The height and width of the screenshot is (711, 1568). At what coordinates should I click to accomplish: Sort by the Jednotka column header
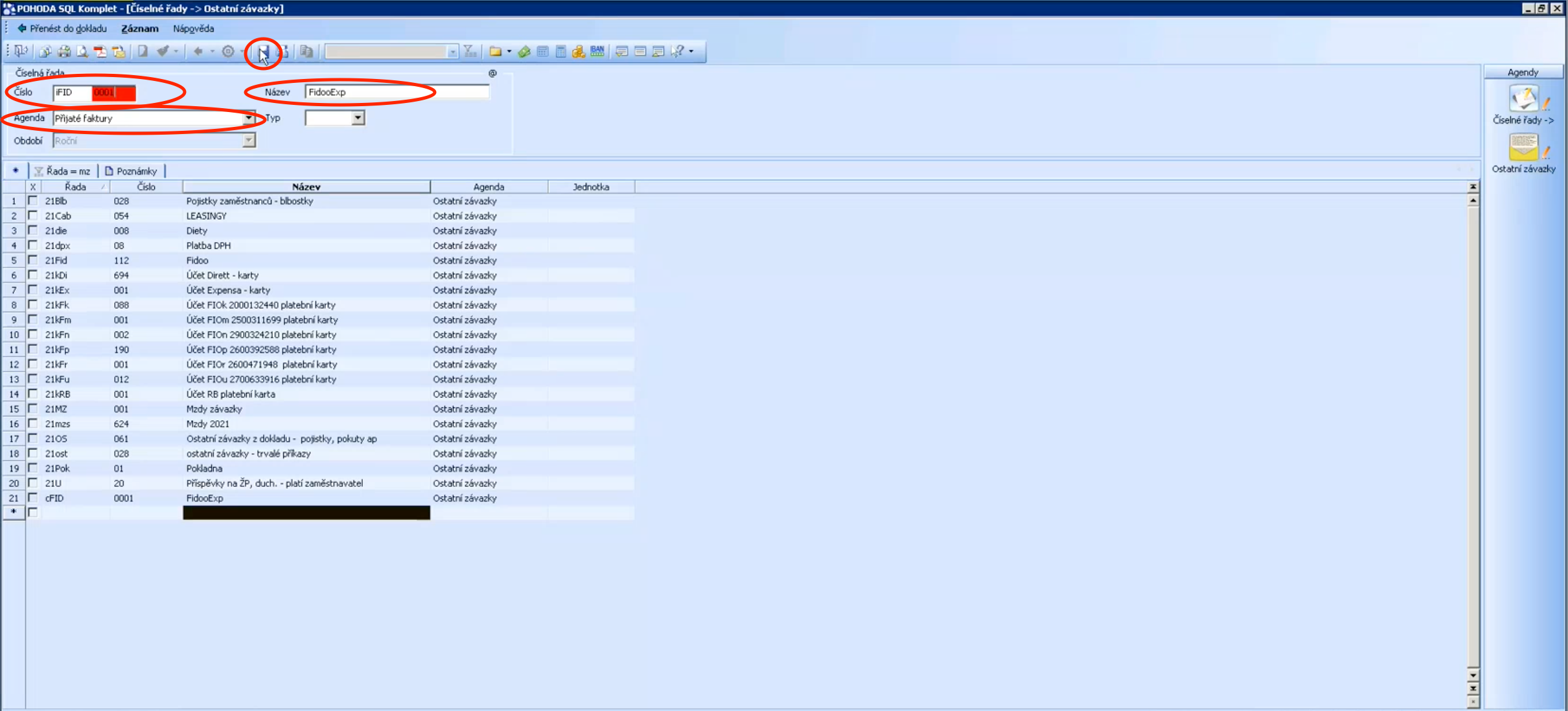tap(591, 186)
